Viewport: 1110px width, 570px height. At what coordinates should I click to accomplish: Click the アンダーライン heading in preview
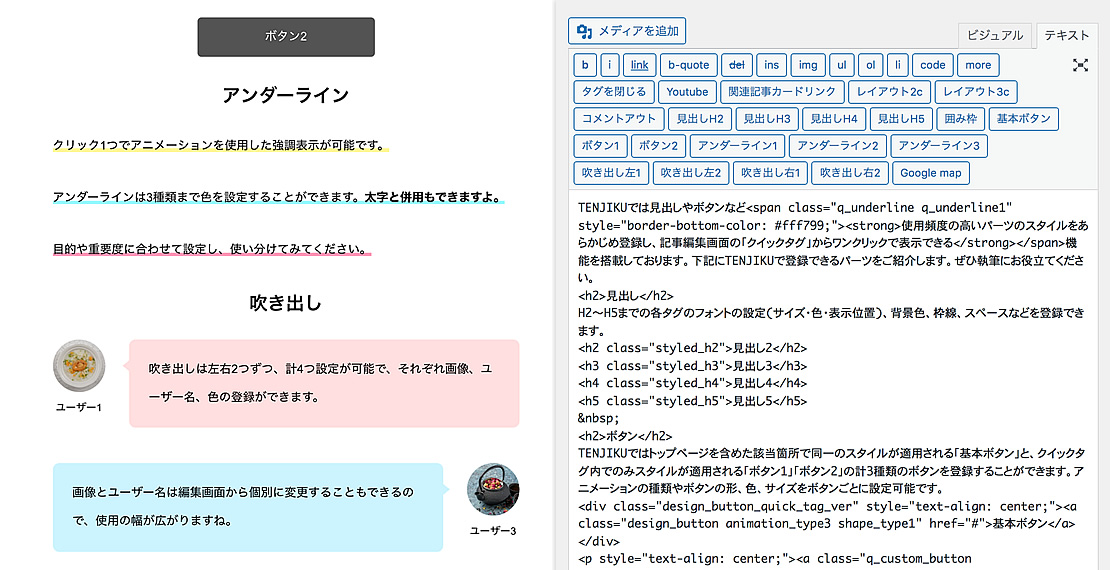(286, 95)
